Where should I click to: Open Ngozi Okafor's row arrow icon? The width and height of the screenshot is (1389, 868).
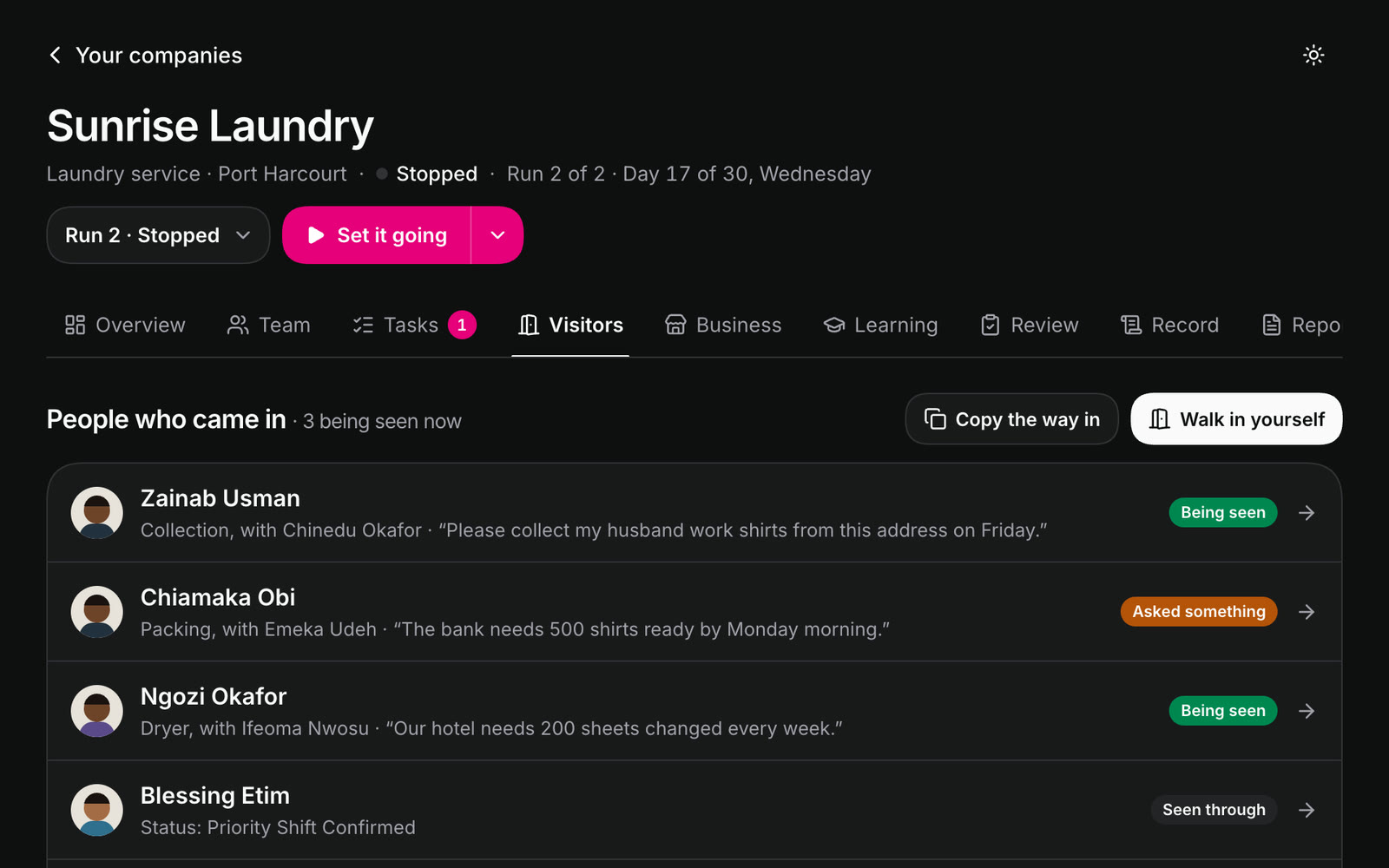[x=1307, y=711]
